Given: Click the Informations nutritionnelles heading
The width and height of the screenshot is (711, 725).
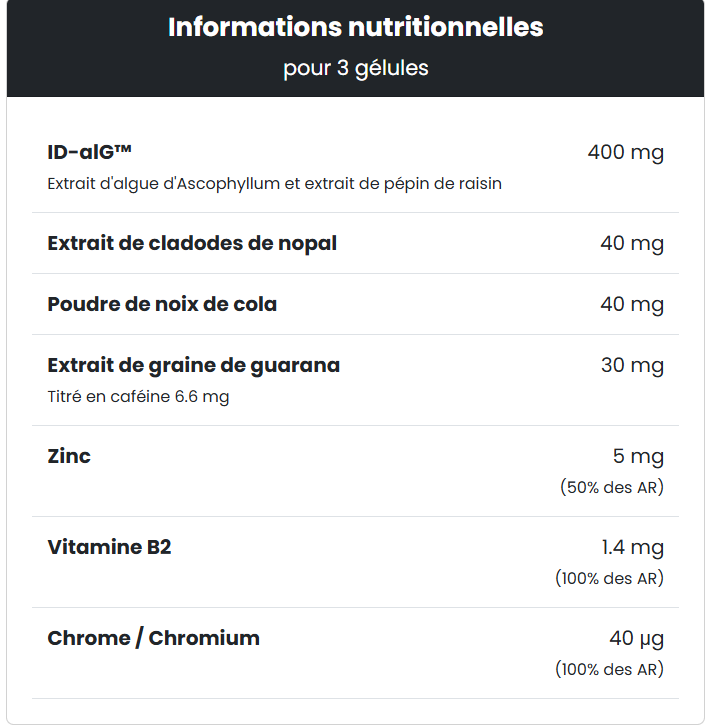Looking at the screenshot, I should (356, 27).
